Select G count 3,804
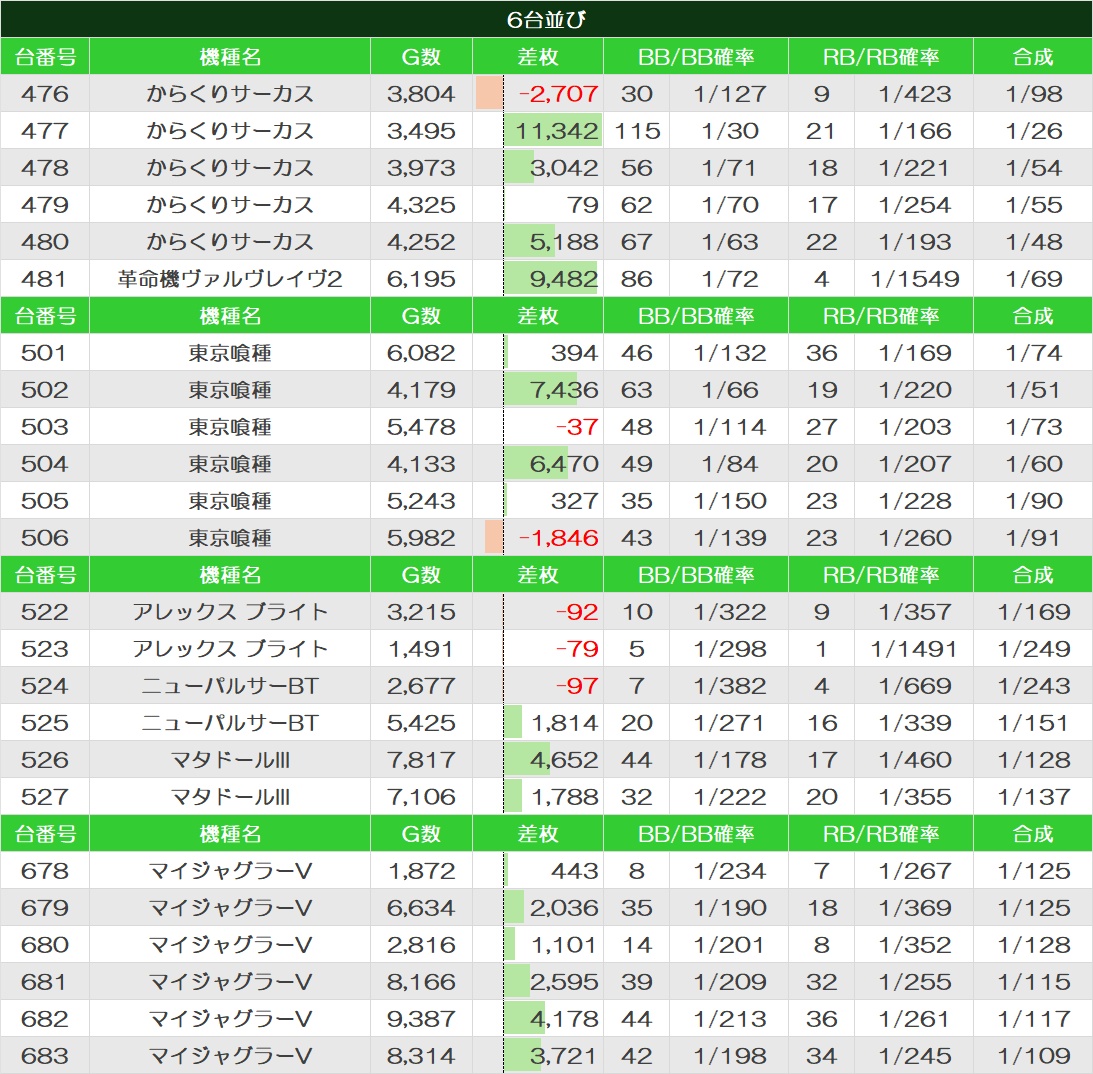The height and width of the screenshot is (1074, 1093). 421,93
